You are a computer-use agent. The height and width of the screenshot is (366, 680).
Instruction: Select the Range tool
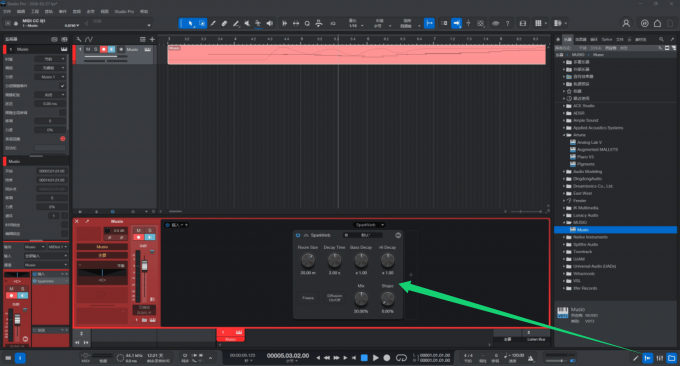point(202,23)
